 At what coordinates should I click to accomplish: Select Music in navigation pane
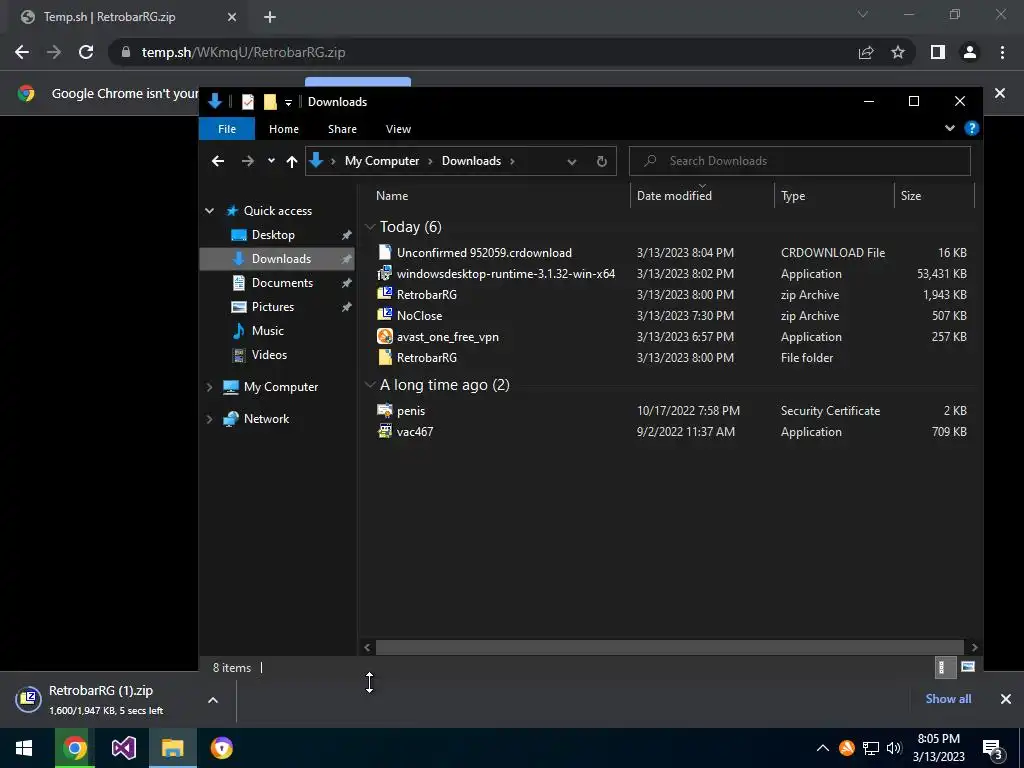268,331
